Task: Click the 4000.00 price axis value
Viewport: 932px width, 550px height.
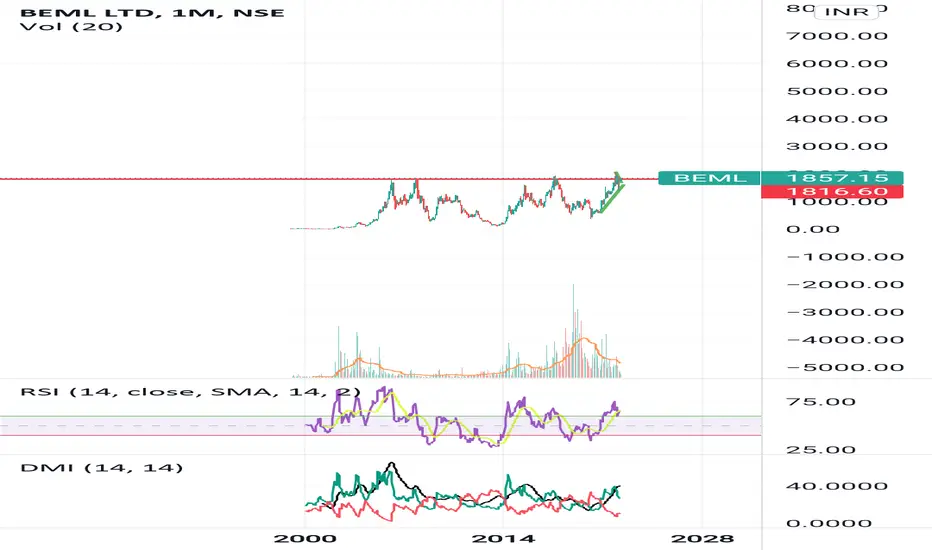Action: point(837,119)
